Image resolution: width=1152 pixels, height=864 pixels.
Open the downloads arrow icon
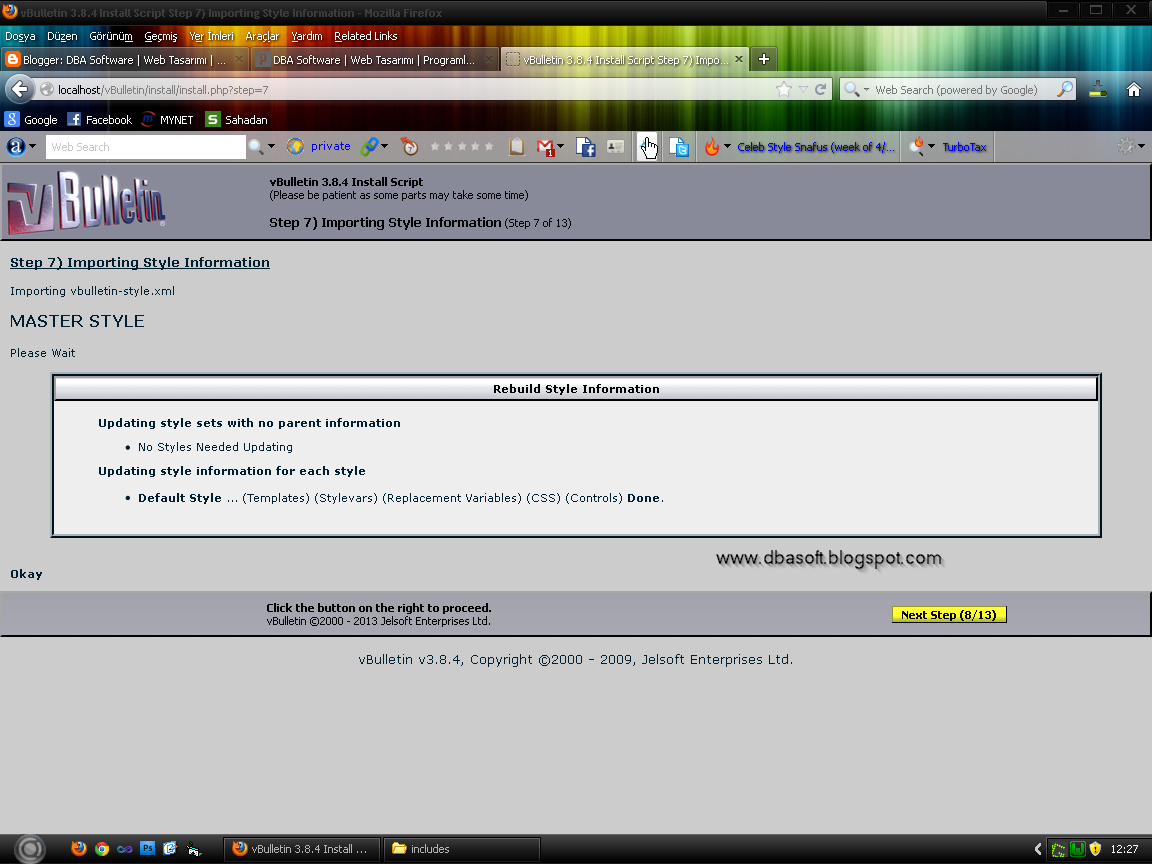coord(1098,90)
